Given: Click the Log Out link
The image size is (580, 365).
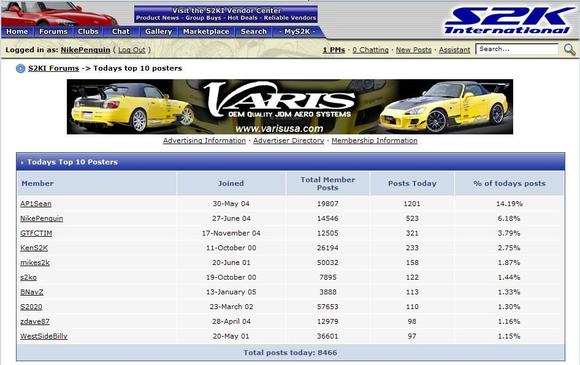Looking at the screenshot, I should (x=132, y=50).
